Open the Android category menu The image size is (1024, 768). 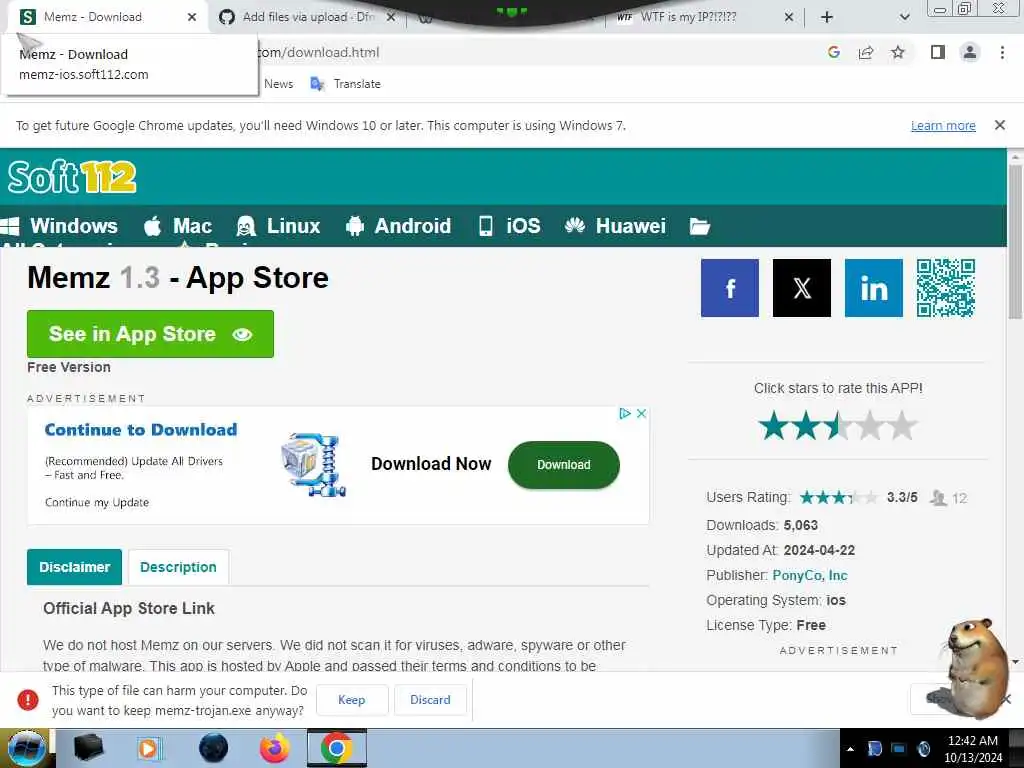click(x=398, y=226)
